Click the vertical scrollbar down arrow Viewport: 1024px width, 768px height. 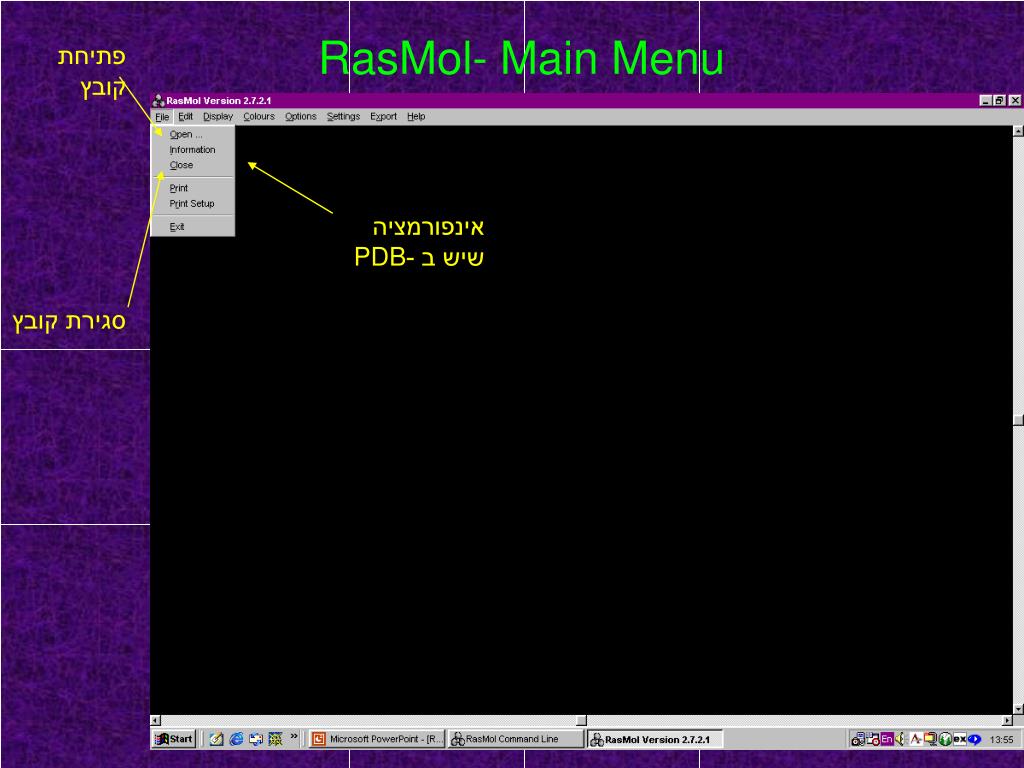(x=1018, y=709)
